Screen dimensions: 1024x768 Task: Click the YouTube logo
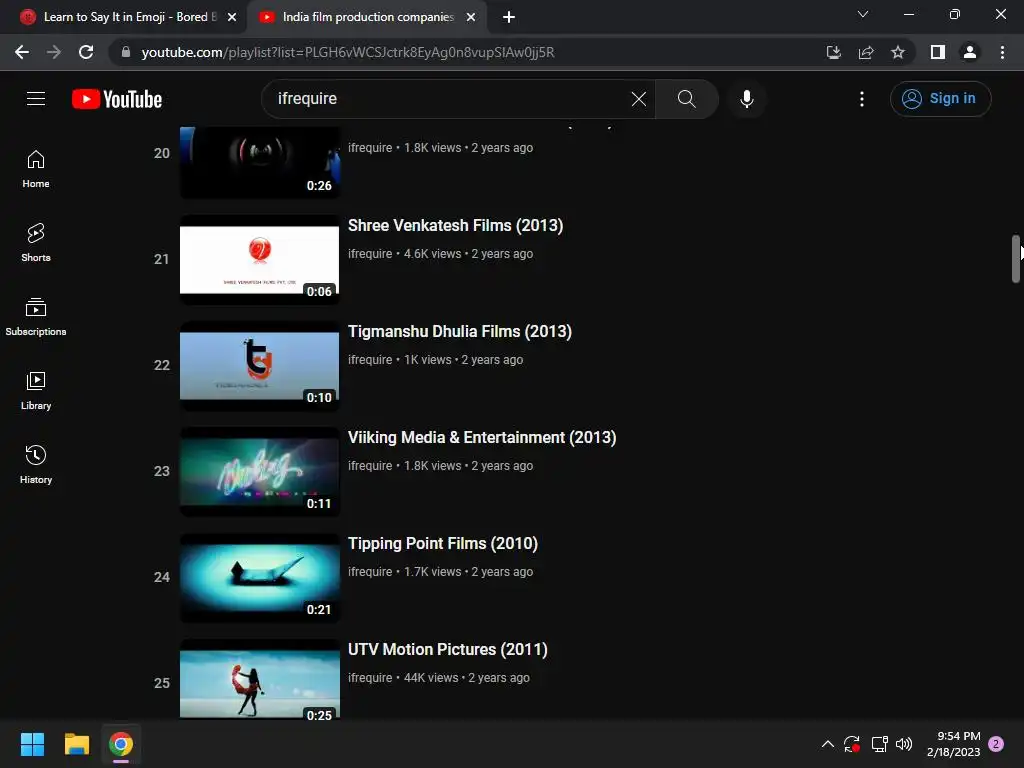click(x=117, y=99)
